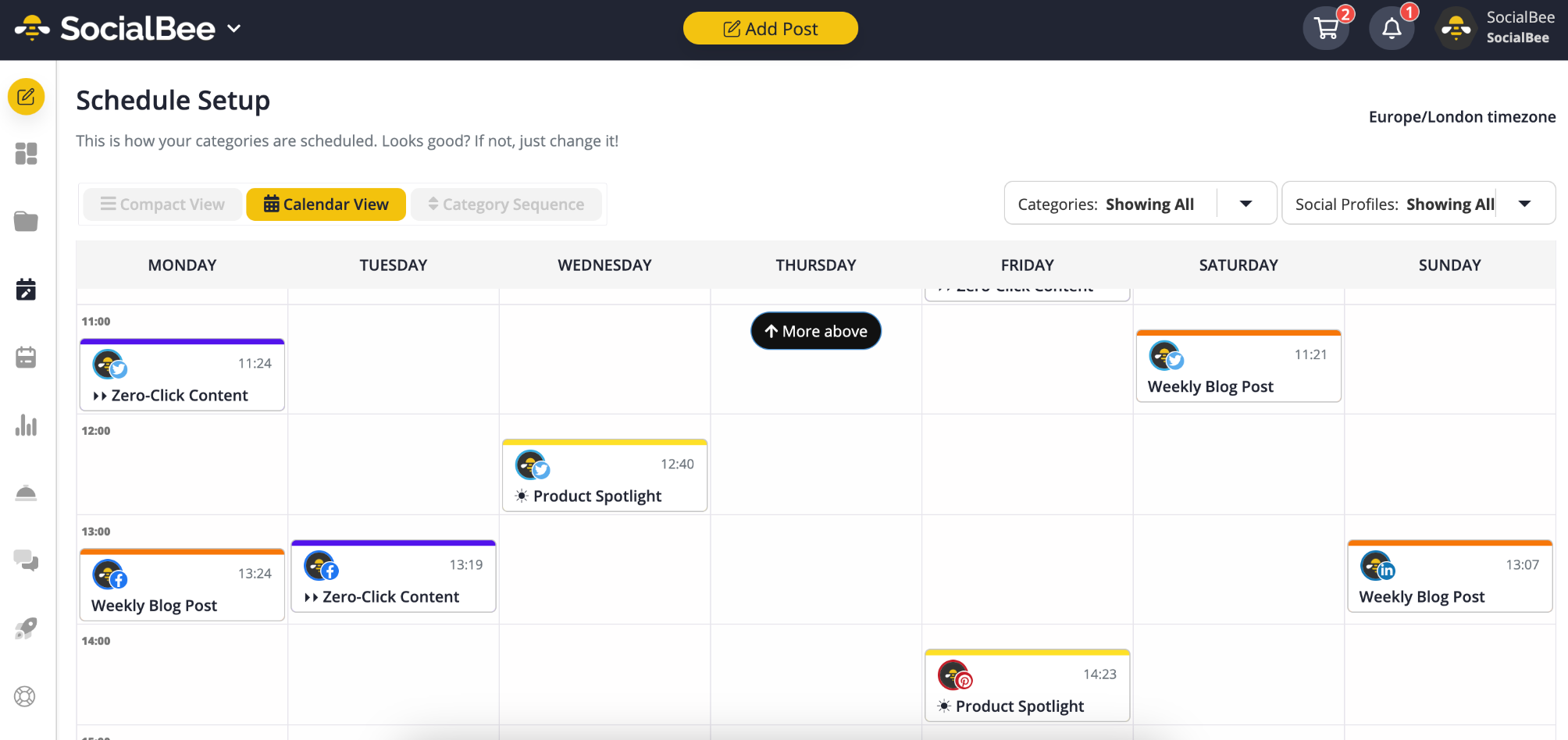The height and width of the screenshot is (740, 1568).
Task: Expand the Social Profiles dropdown
Action: pyautogui.click(x=1523, y=204)
